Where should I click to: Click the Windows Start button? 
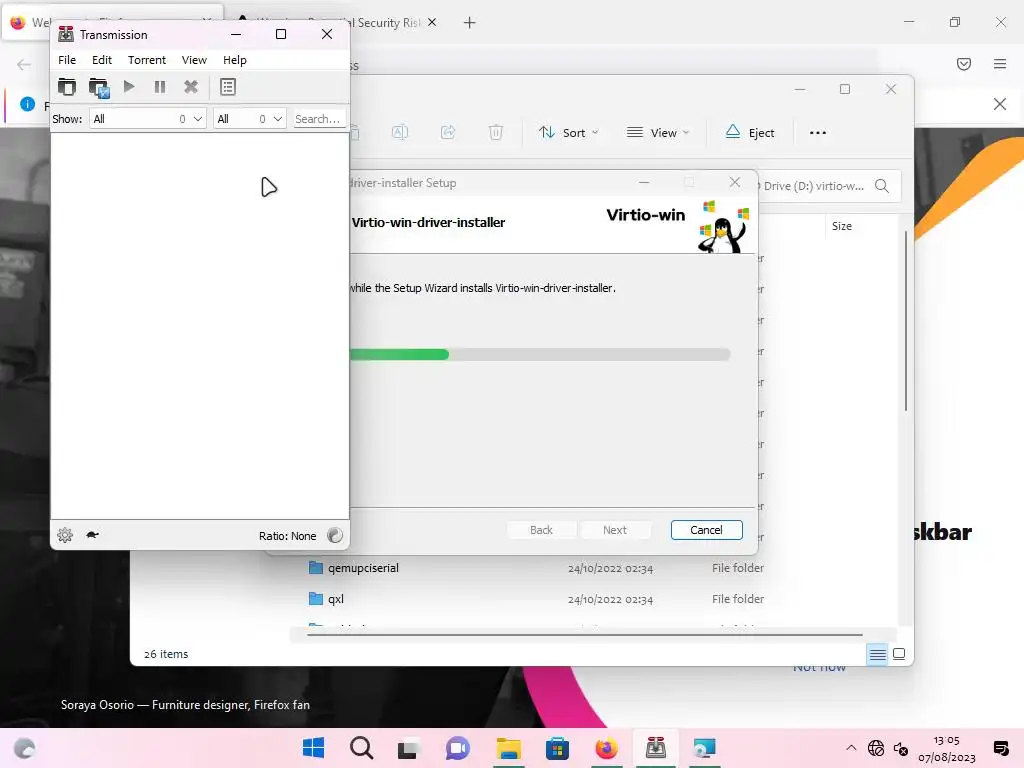pyautogui.click(x=313, y=748)
